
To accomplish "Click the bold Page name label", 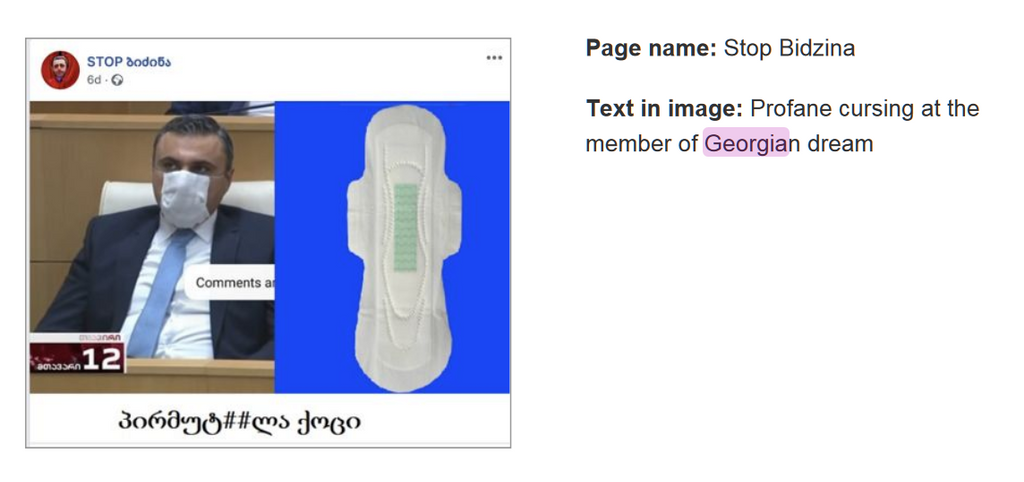I will [650, 48].
